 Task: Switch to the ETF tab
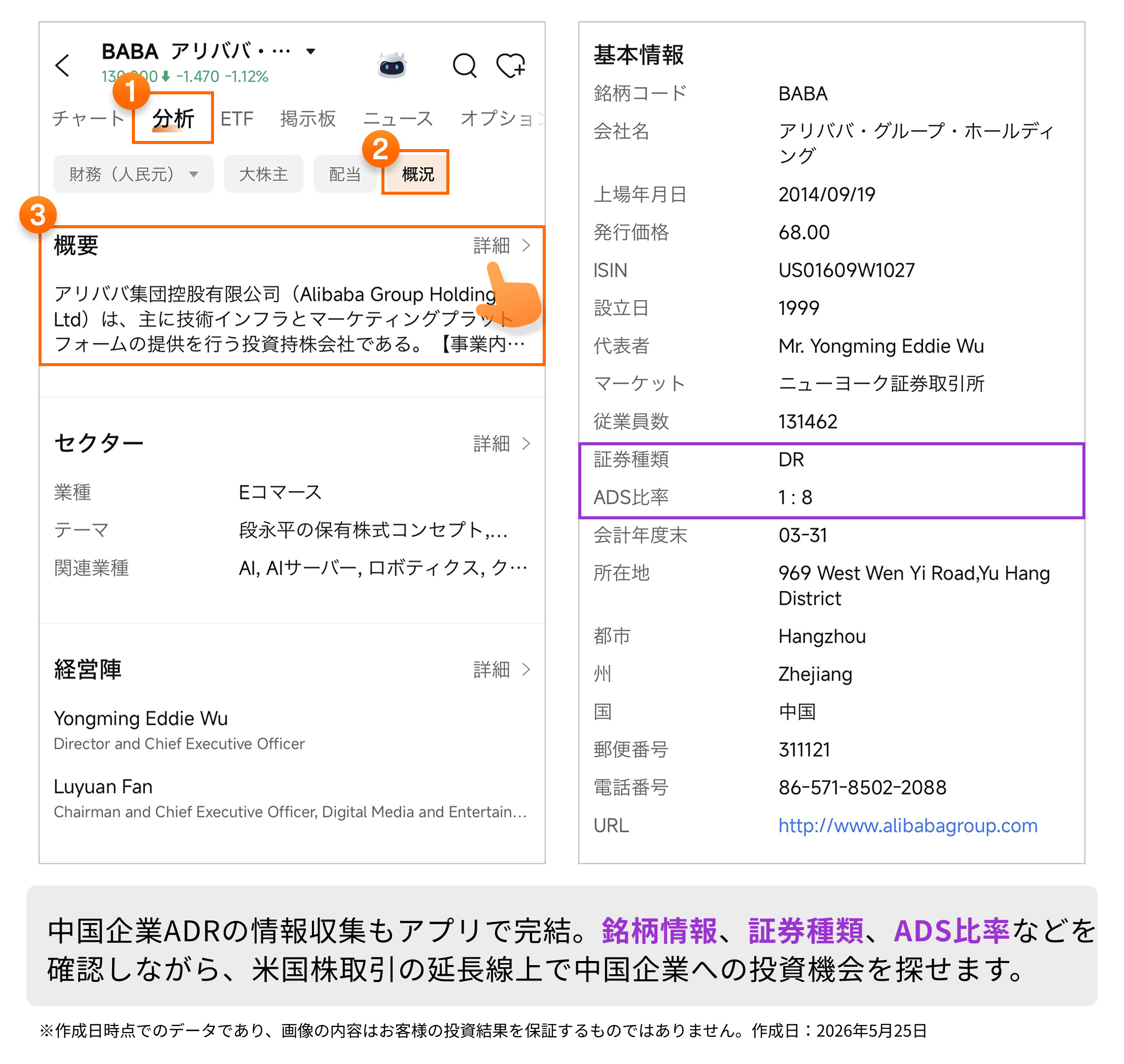click(x=237, y=119)
